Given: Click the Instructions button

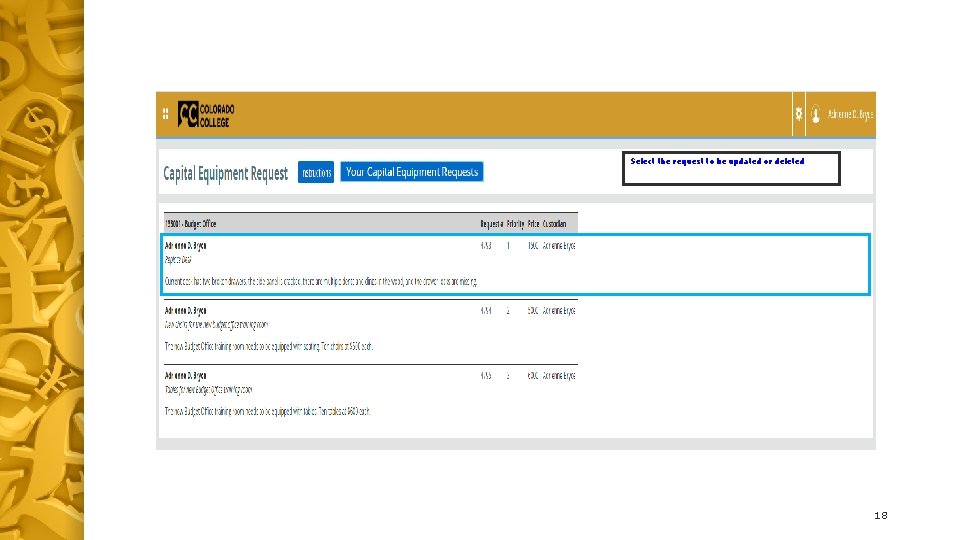Looking at the screenshot, I should coord(316,173).
